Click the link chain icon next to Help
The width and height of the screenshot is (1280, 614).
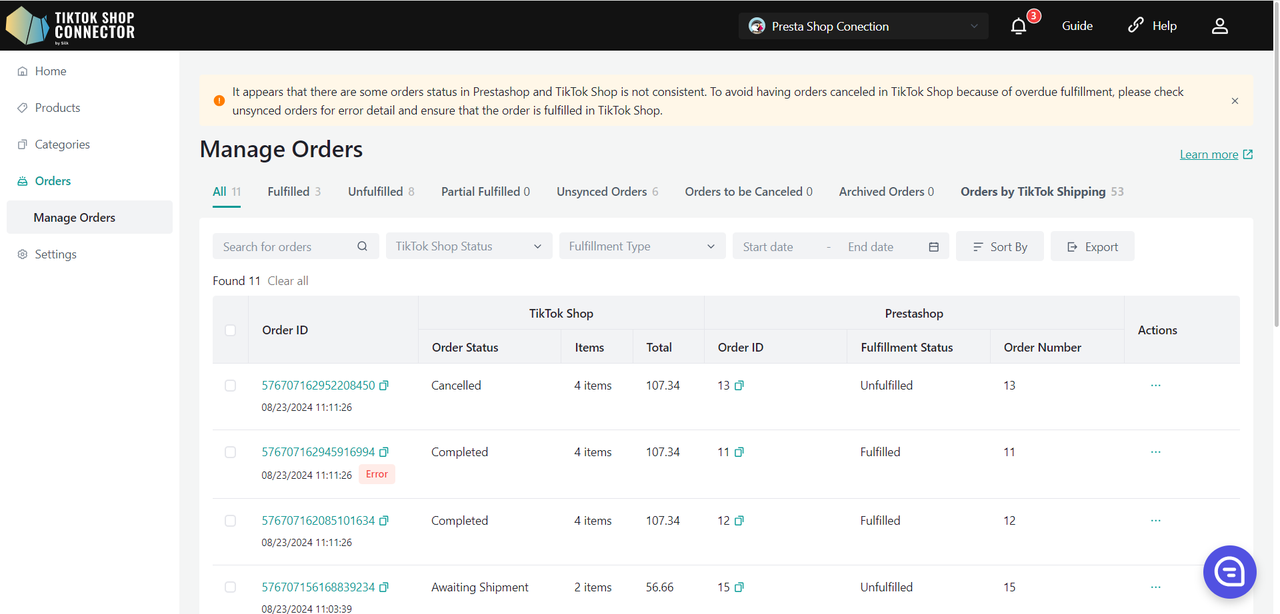point(1136,26)
